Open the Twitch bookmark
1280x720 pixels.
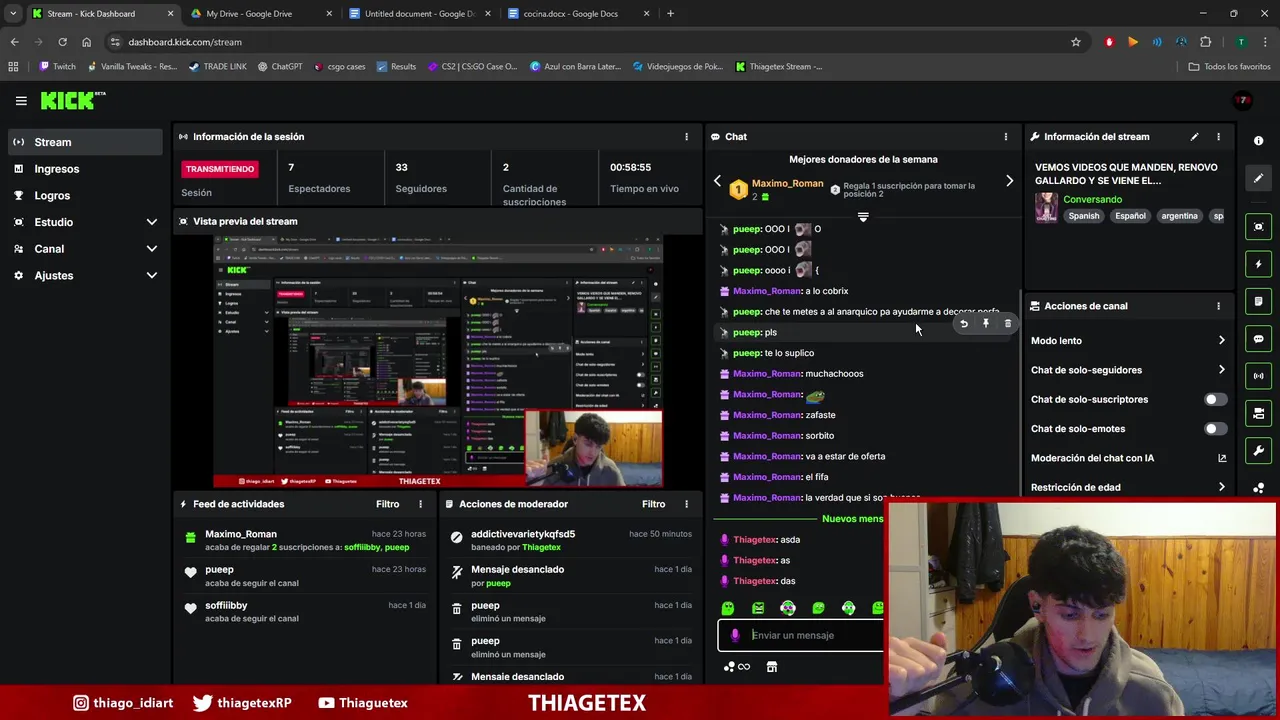[x=57, y=67]
